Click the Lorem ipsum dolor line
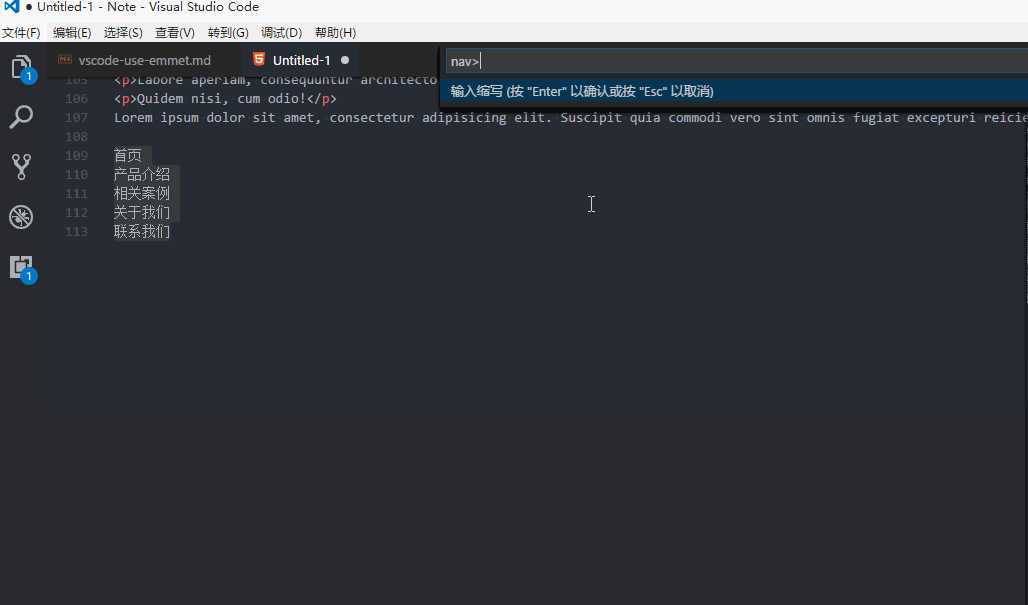This screenshot has width=1028, height=605. (570, 118)
